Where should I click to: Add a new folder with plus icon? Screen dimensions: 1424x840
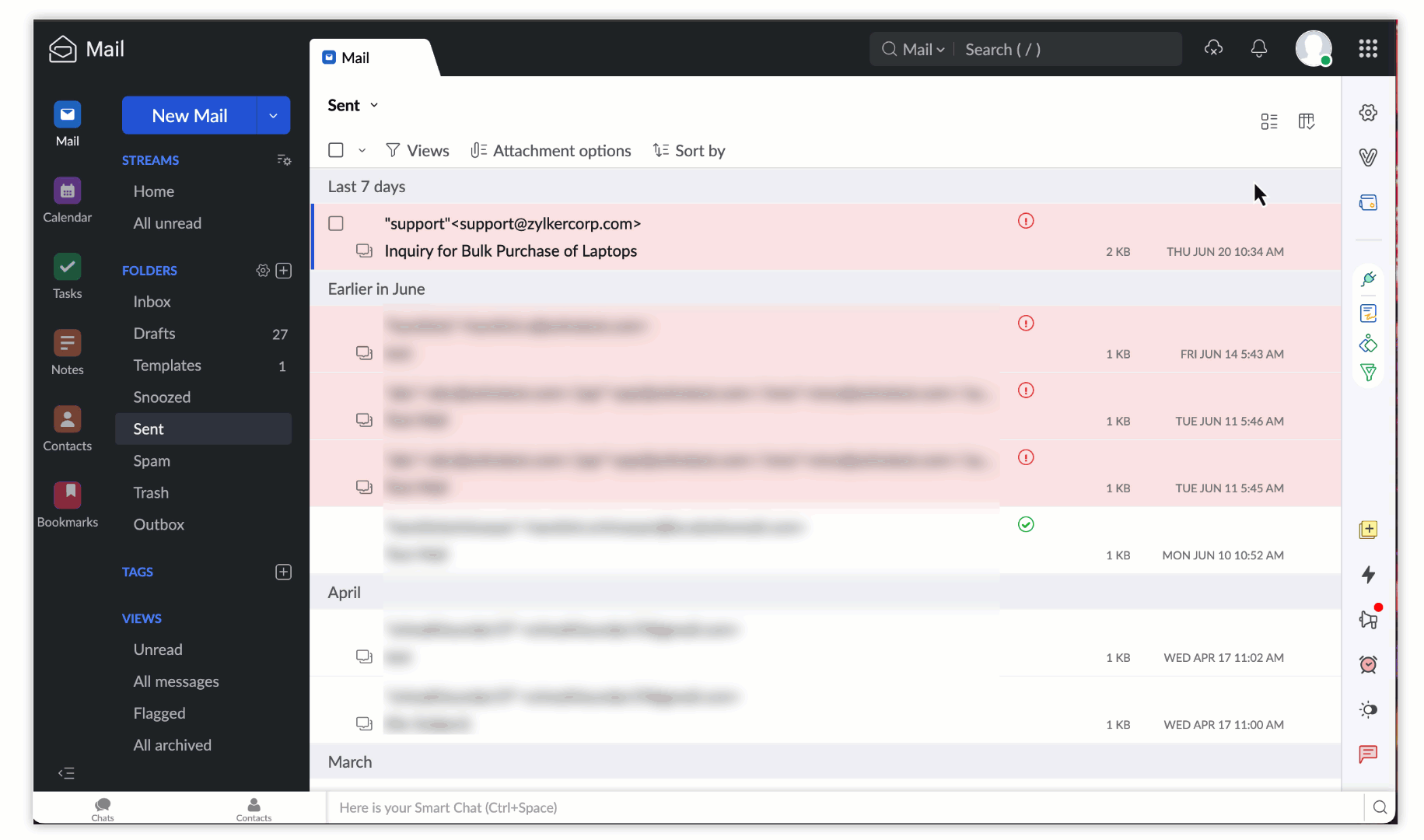pos(284,270)
